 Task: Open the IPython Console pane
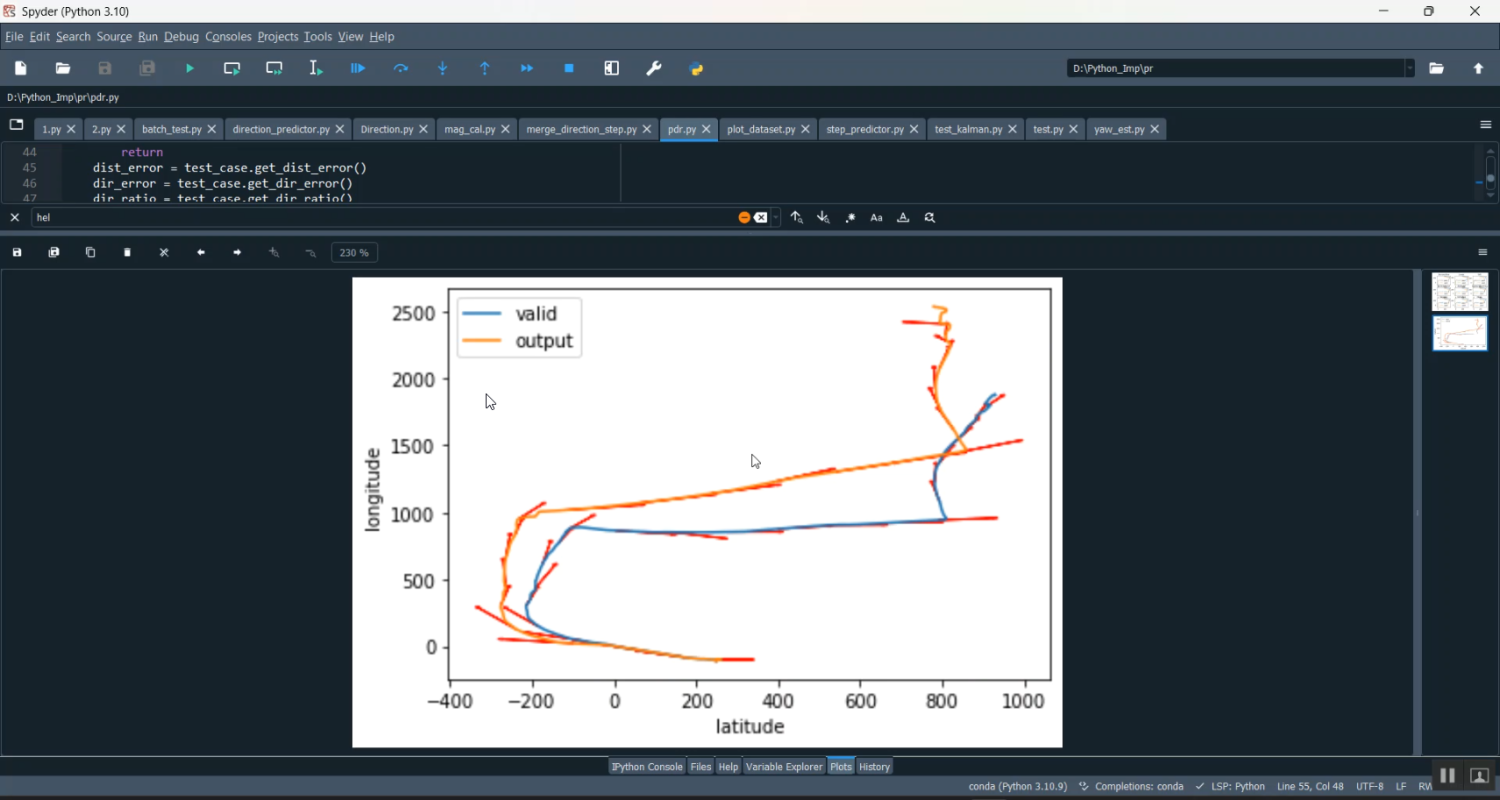point(647,767)
